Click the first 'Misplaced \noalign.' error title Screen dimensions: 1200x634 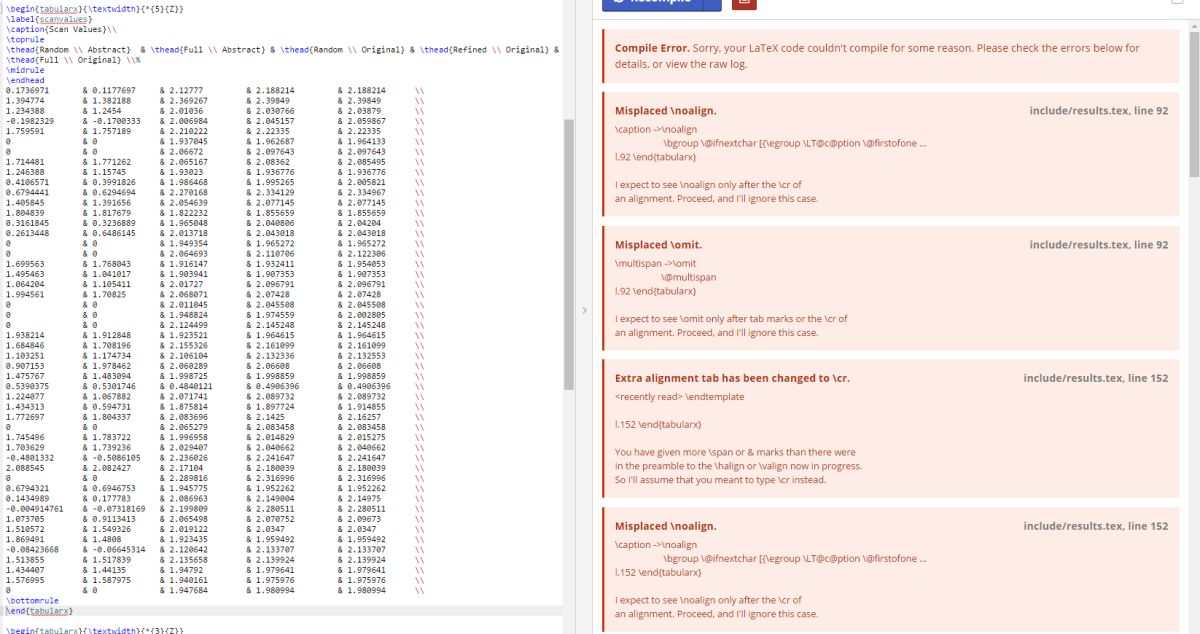(x=665, y=111)
